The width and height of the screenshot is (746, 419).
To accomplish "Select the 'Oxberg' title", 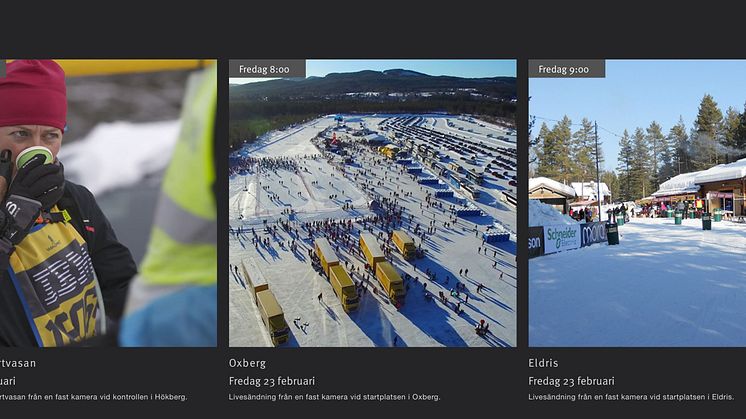I will [x=247, y=363].
